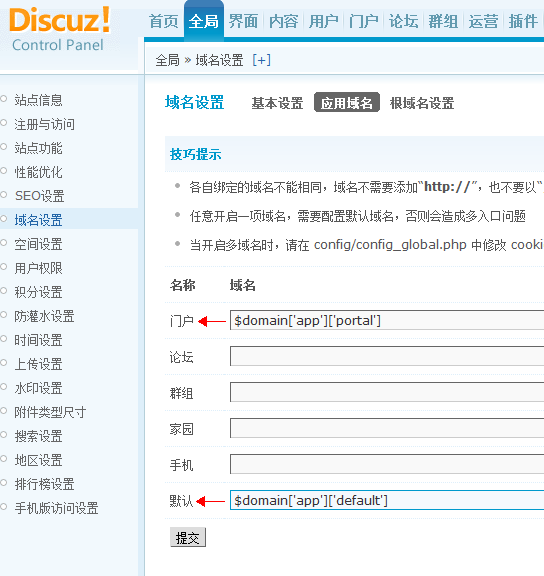Select the 基本设置 sub-tab
This screenshot has height=576, width=544.
click(277, 103)
